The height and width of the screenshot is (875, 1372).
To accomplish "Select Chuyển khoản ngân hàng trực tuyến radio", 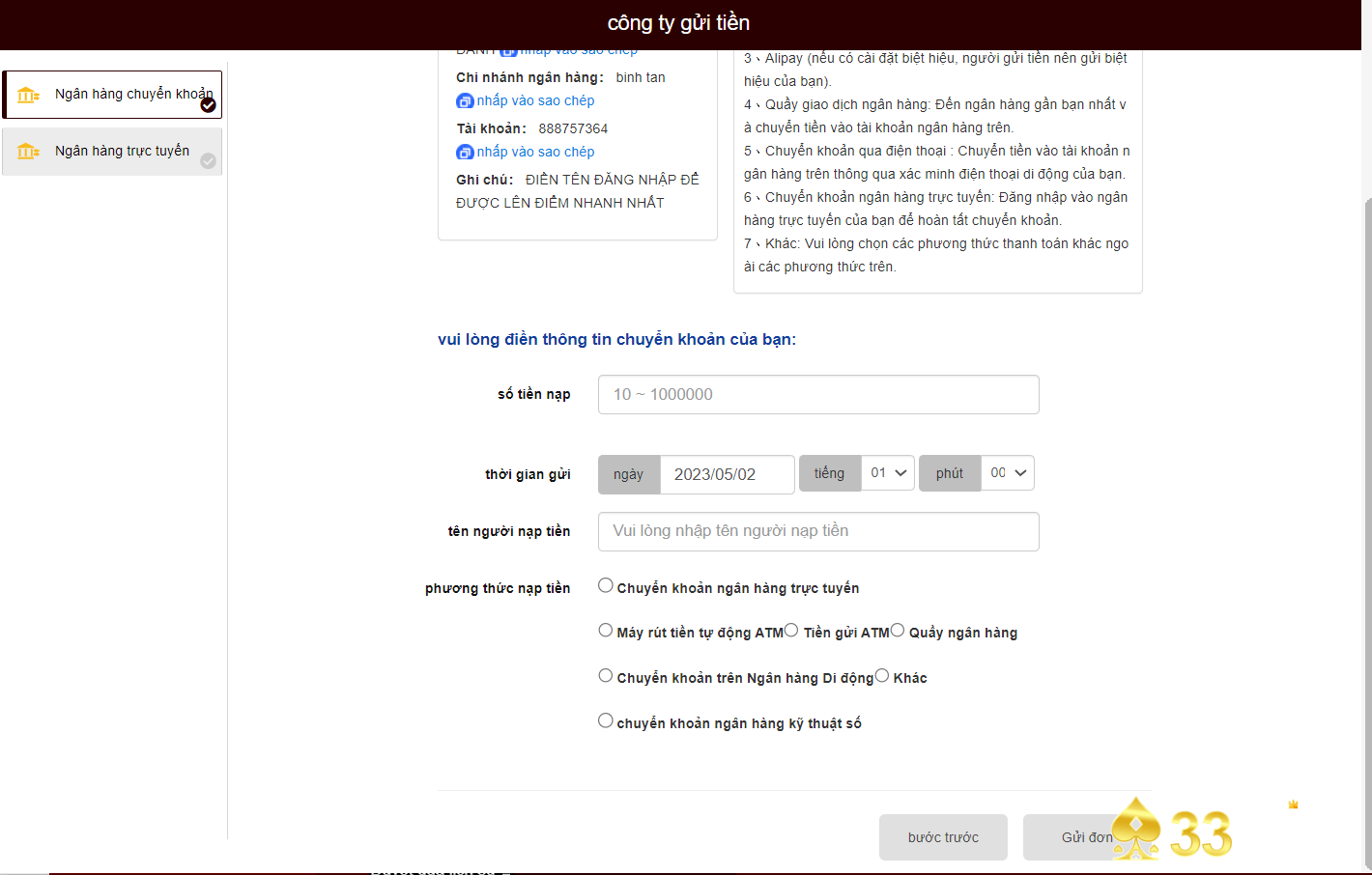I will point(606,585).
